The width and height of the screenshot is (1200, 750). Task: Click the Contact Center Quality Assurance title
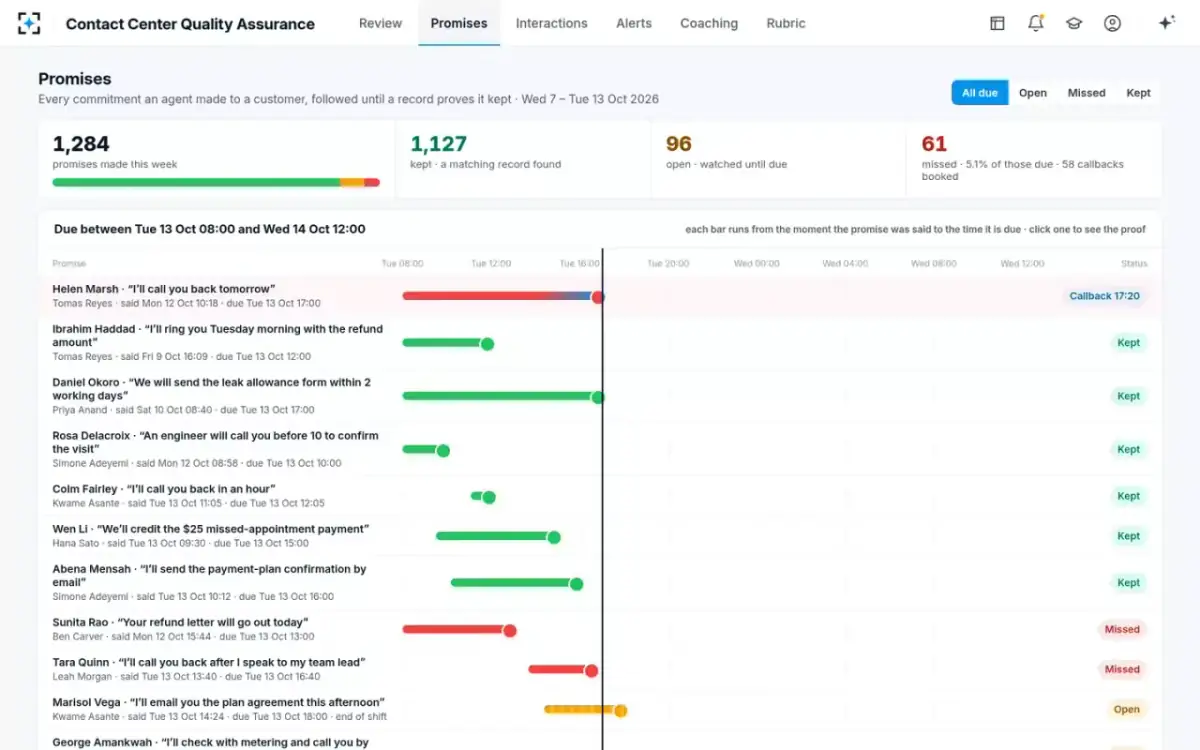point(190,24)
